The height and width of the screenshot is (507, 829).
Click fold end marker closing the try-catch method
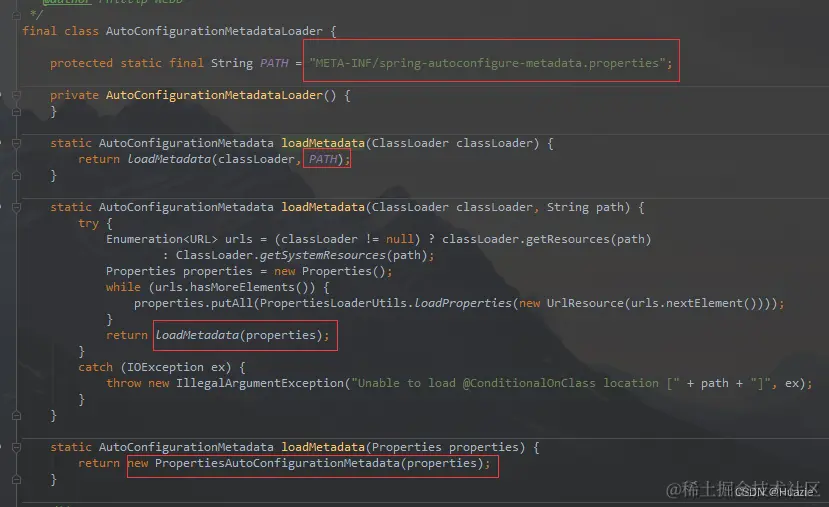tap(16, 416)
